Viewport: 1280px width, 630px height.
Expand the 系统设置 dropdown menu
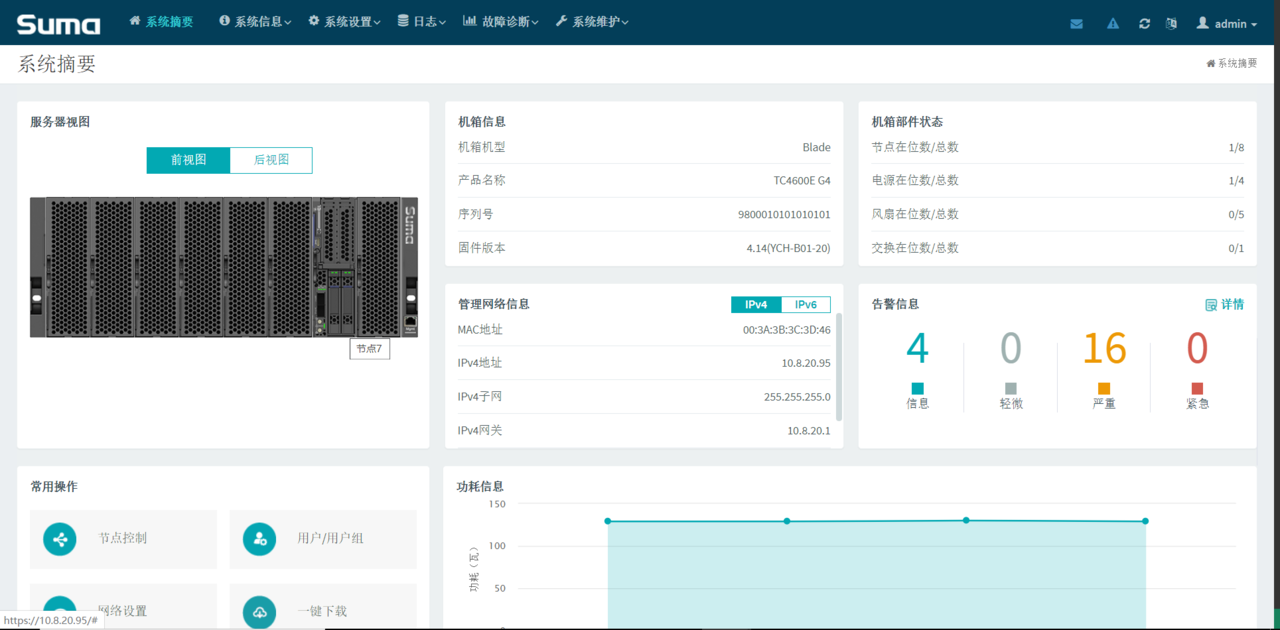pos(344,22)
